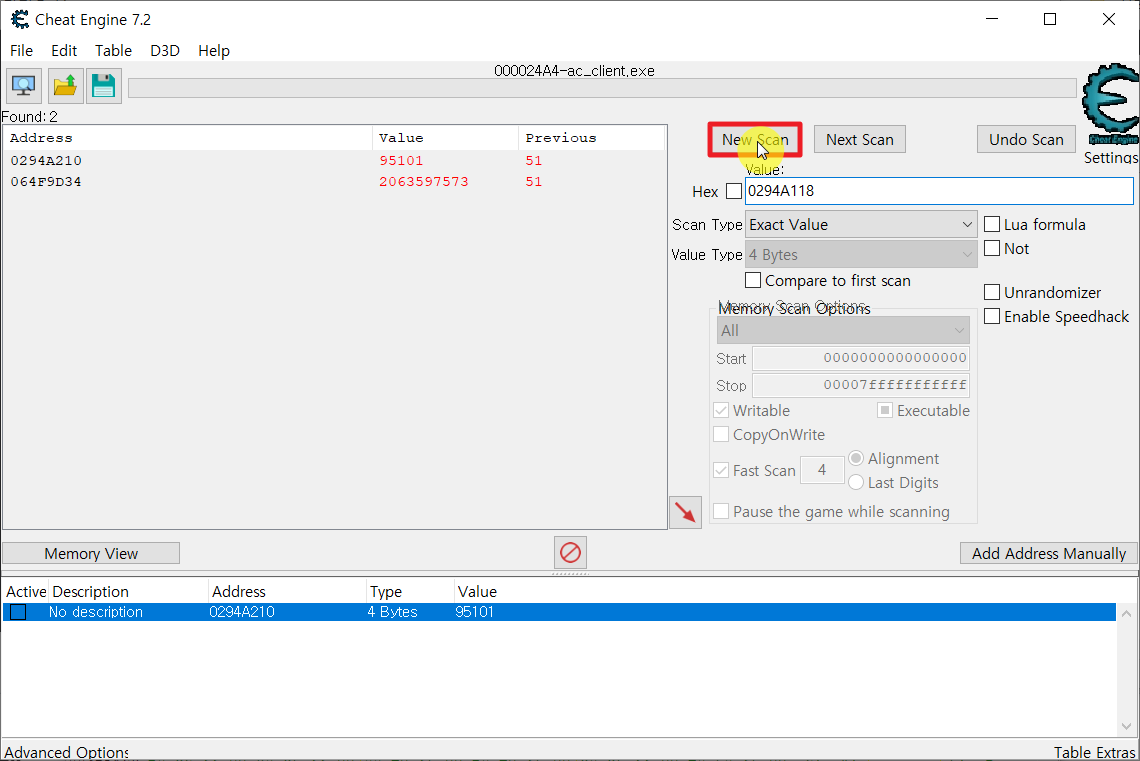
Task: Check Compare to first scan
Action: point(753,281)
